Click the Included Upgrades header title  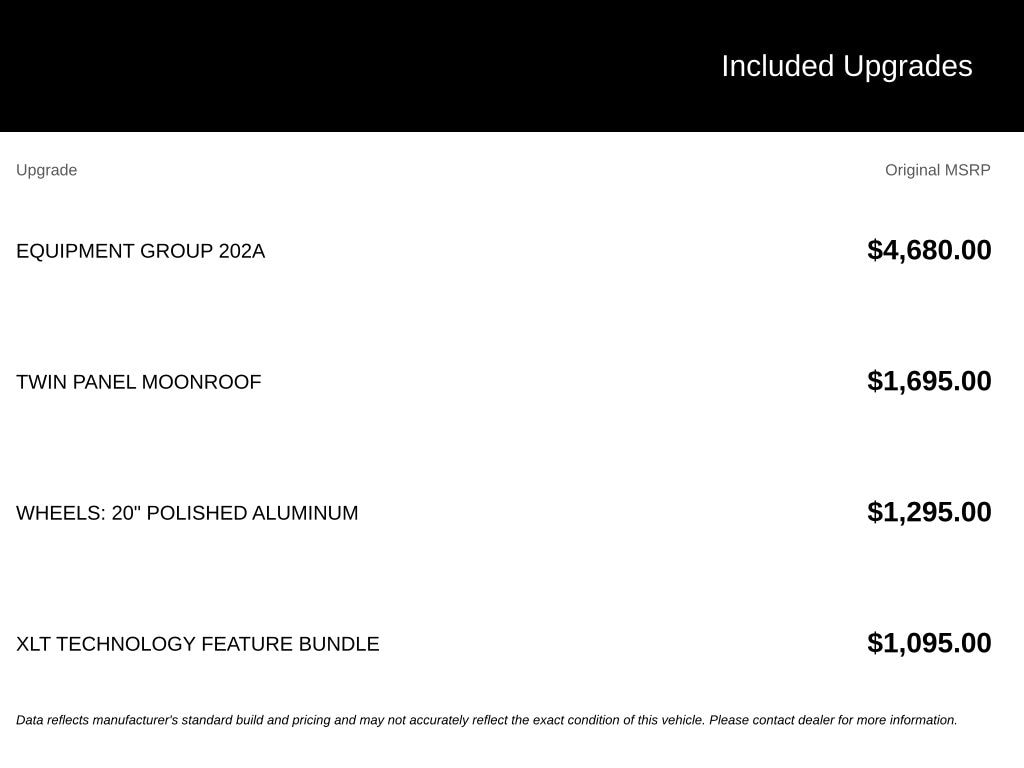pyautogui.click(x=846, y=67)
